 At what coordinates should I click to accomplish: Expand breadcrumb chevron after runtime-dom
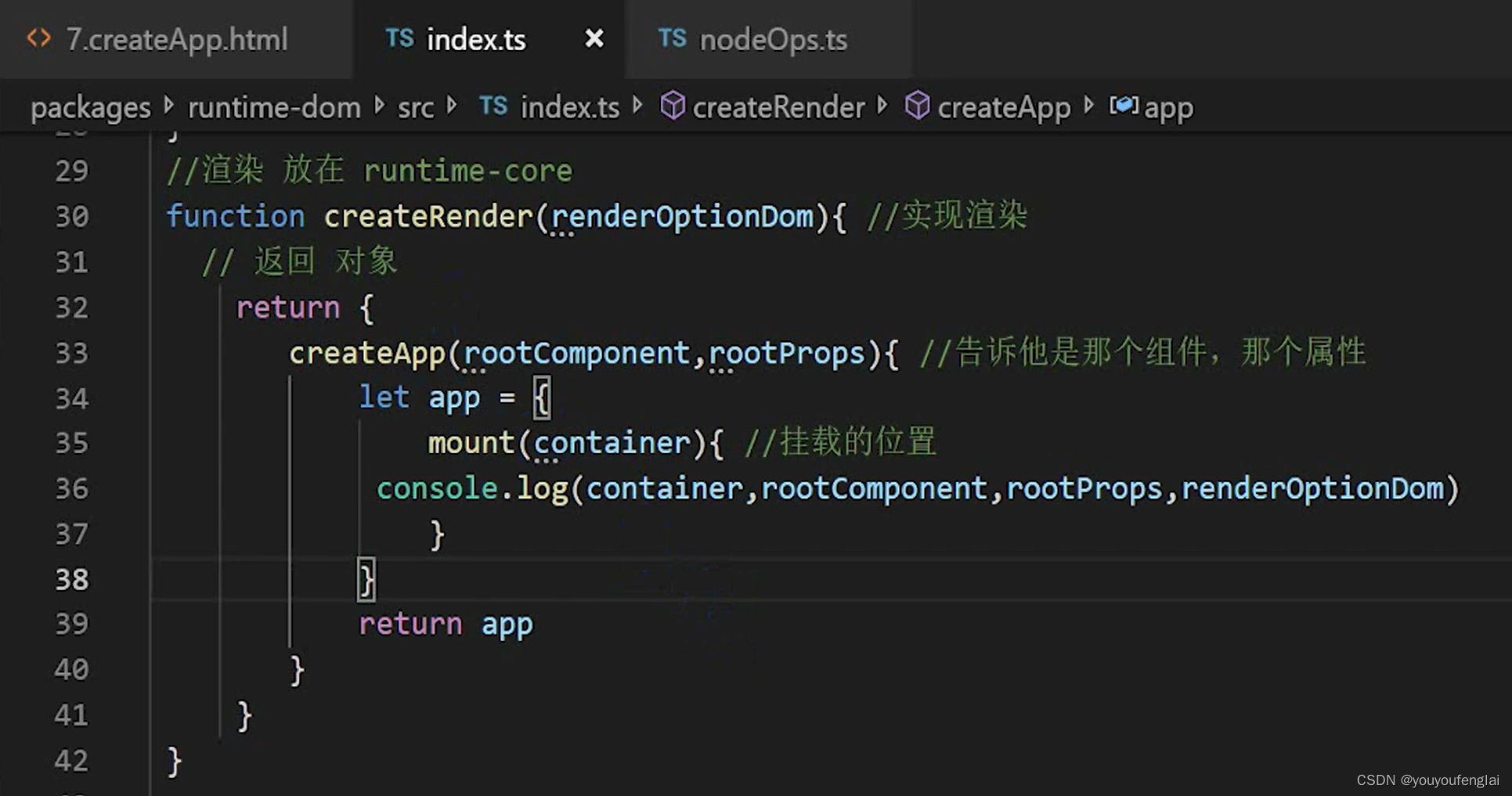380,105
